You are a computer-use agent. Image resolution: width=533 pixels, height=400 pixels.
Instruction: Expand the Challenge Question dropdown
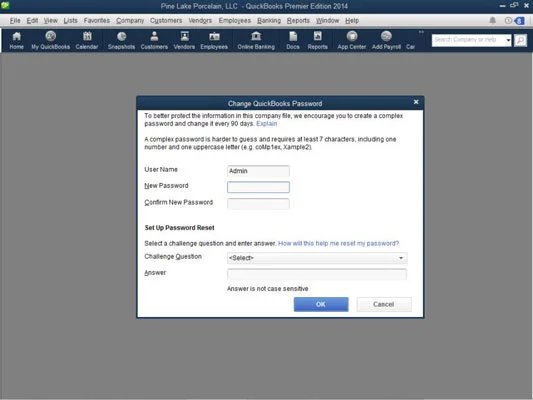coord(401,258)
